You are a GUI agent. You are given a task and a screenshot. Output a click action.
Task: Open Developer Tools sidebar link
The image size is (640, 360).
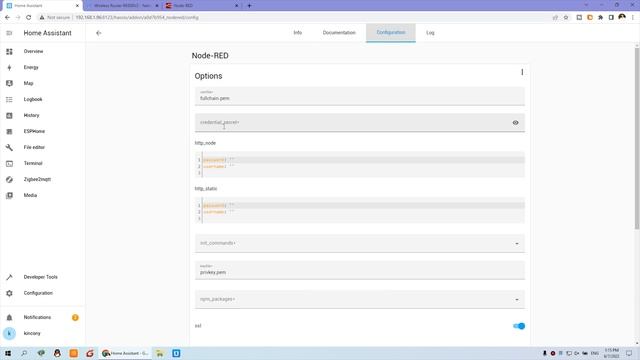(40, 277)
